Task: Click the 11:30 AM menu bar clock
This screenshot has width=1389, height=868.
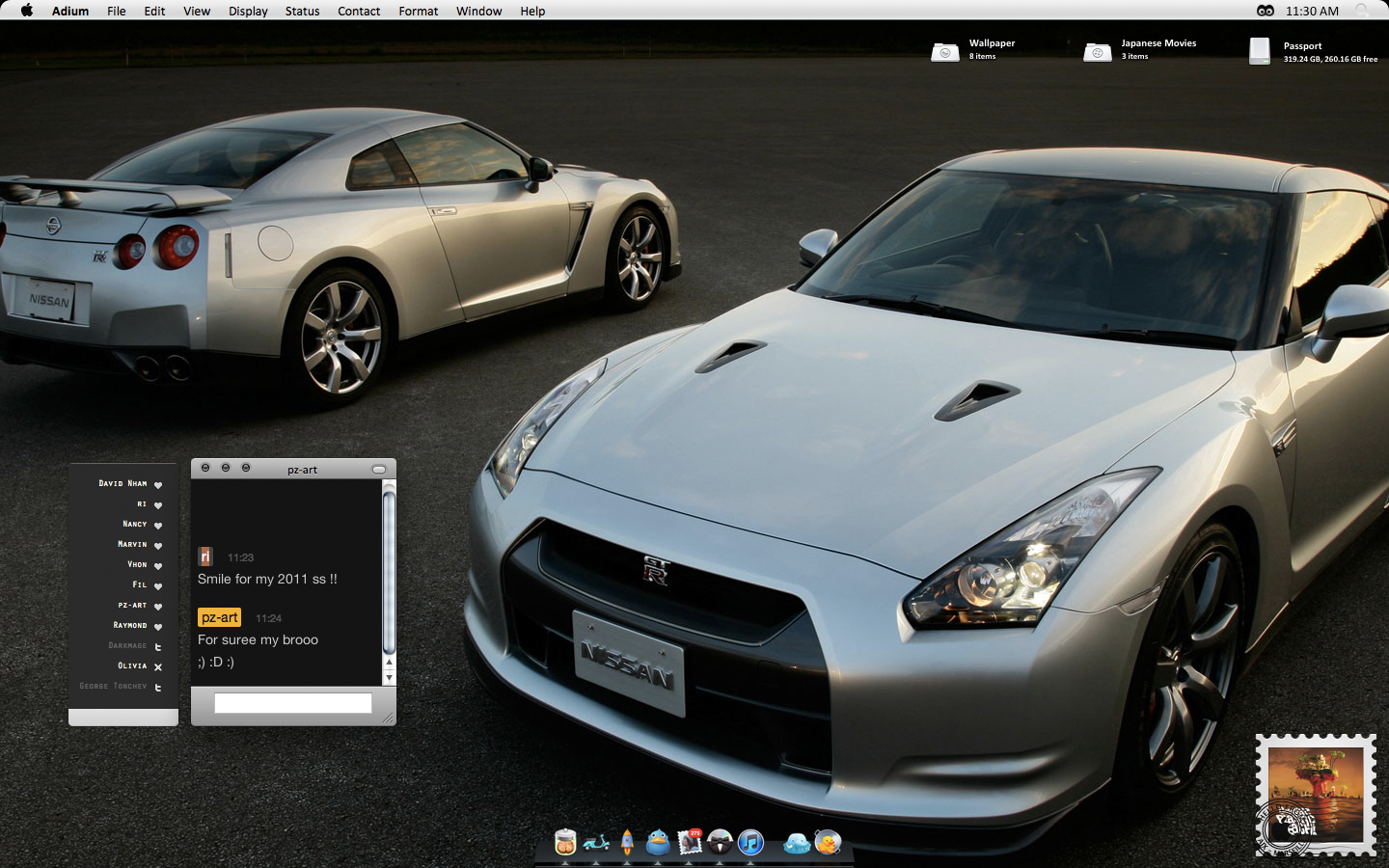Action: tap(1312, 11)
